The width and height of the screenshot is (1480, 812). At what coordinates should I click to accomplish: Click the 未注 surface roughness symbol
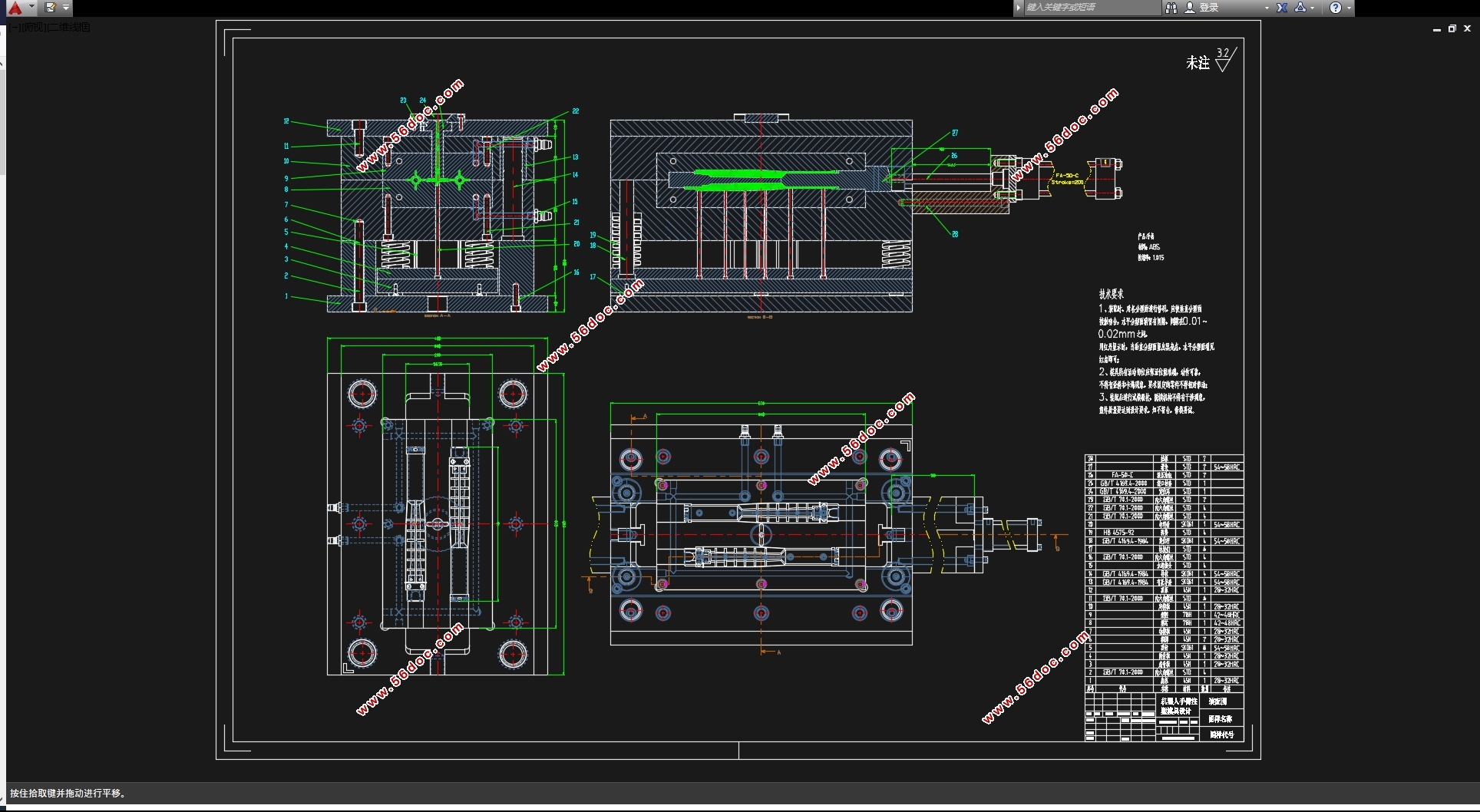tap(1224, 60)
